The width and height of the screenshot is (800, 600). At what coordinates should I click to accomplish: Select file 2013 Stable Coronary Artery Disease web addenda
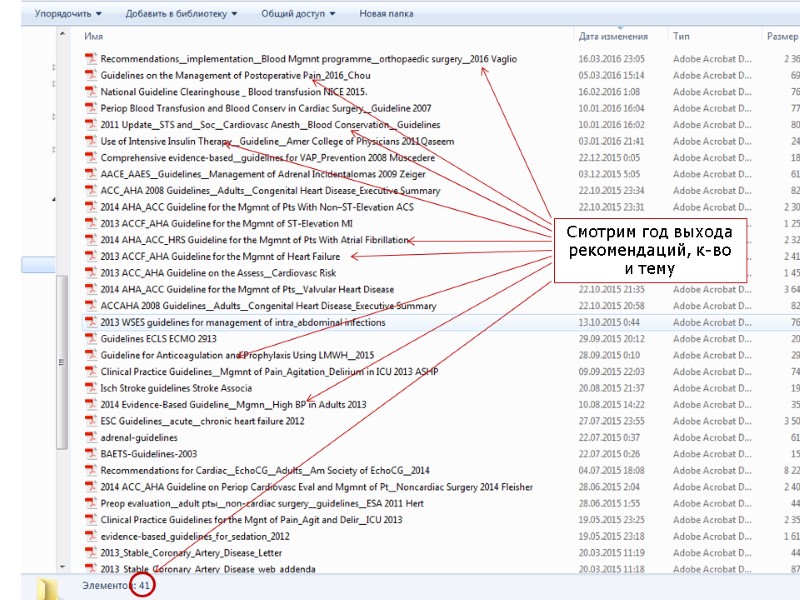208,569
